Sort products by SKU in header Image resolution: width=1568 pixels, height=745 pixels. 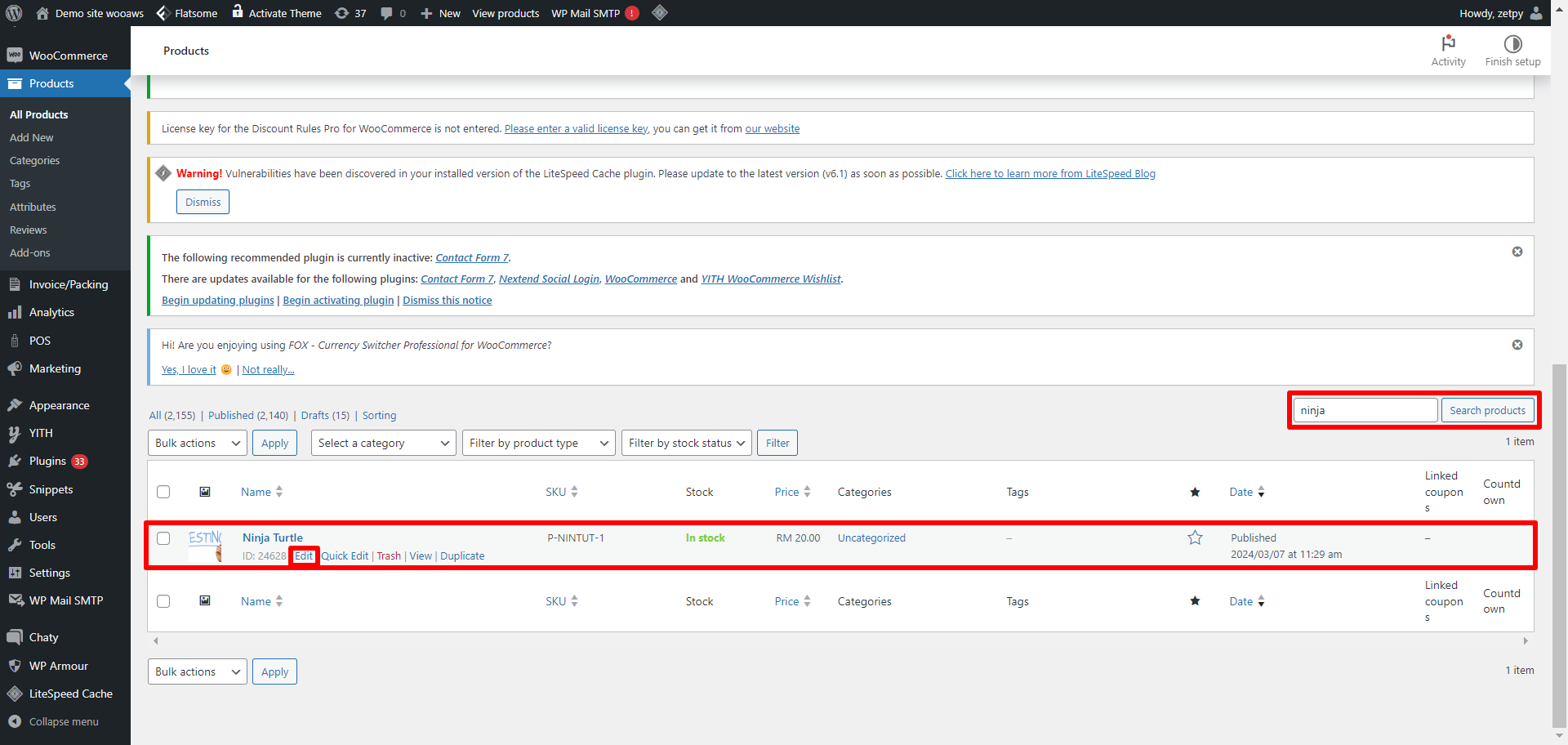coord(562,492)
